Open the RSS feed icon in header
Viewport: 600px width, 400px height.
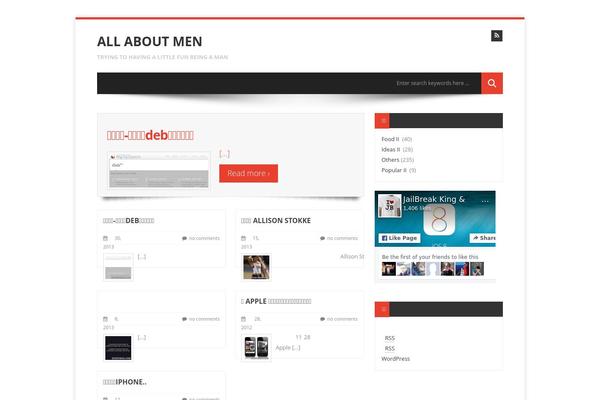point(496,36)
